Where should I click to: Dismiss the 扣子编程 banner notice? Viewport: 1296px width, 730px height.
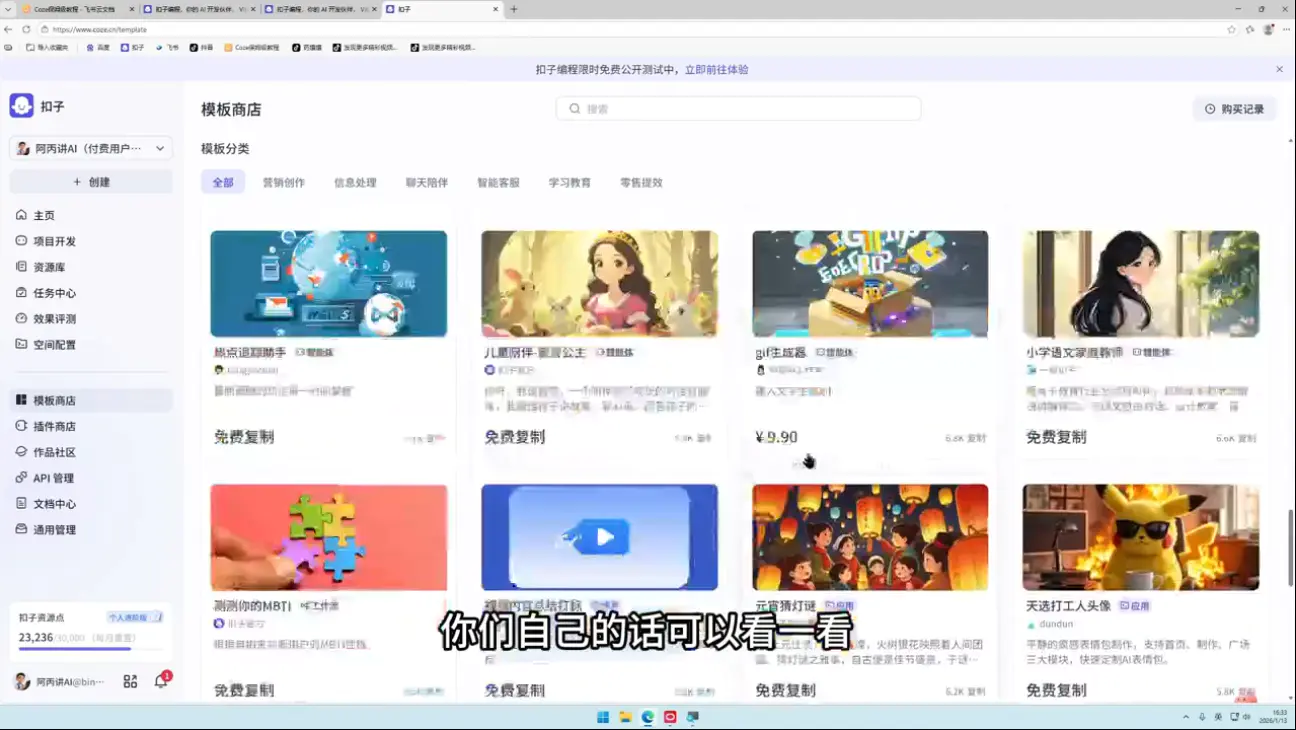click(x=1278, y=69)
